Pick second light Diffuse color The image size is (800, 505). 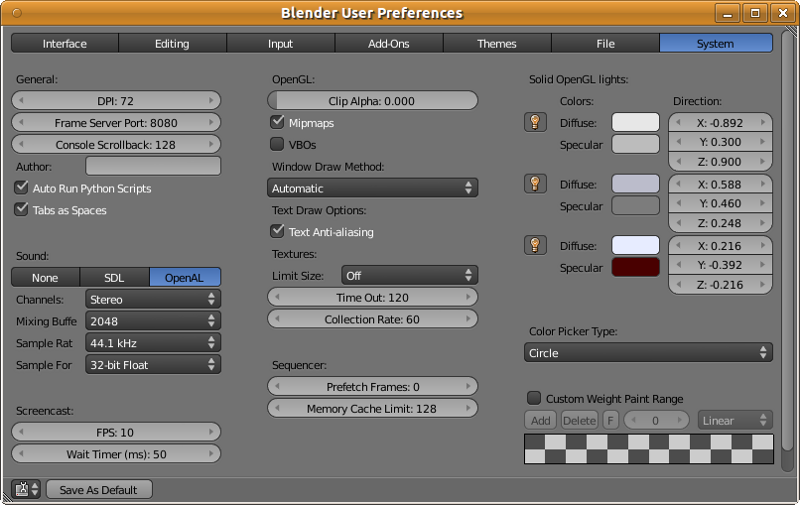coord(635,184)
